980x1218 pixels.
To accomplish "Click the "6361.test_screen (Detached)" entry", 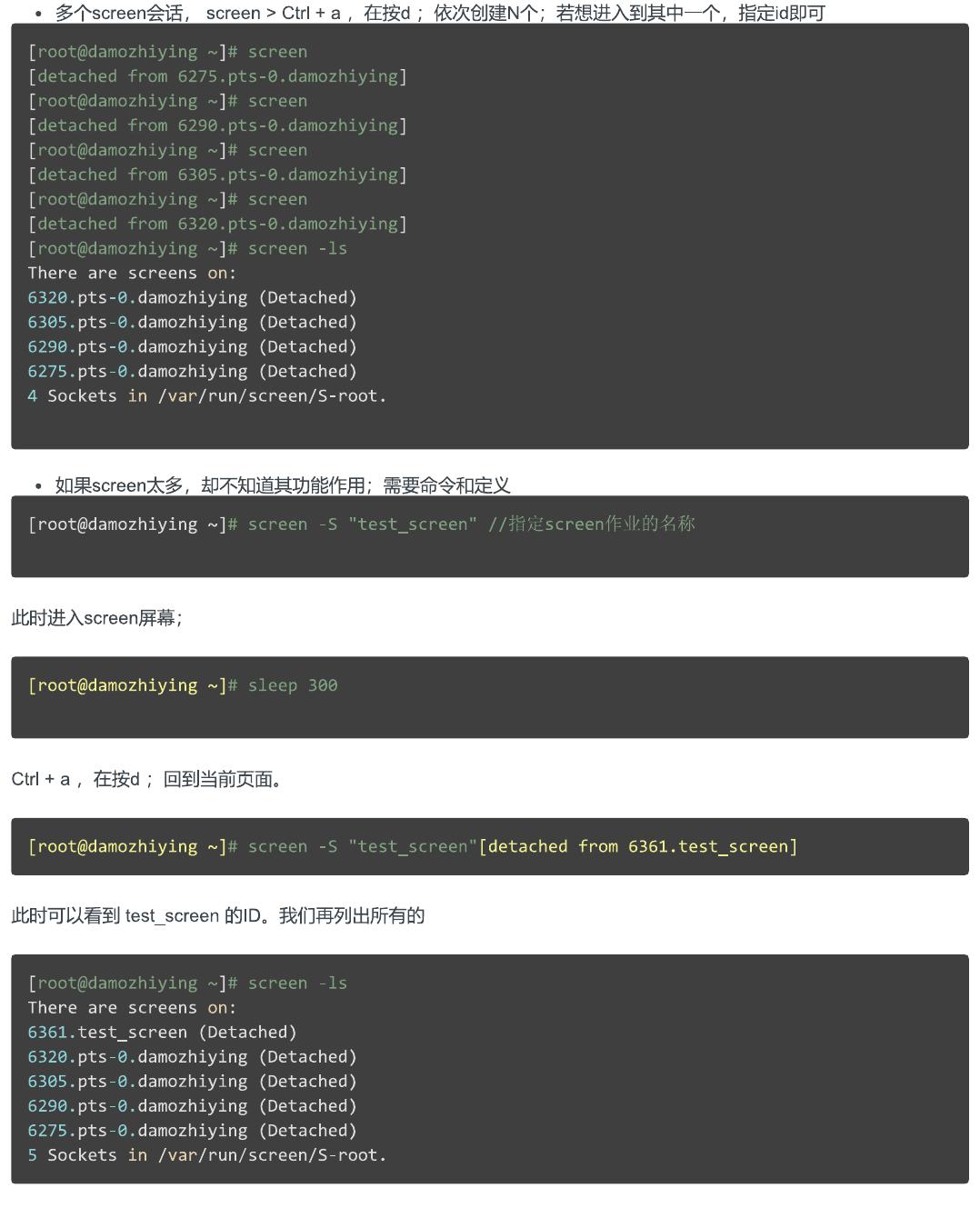I will [162, 1033].
